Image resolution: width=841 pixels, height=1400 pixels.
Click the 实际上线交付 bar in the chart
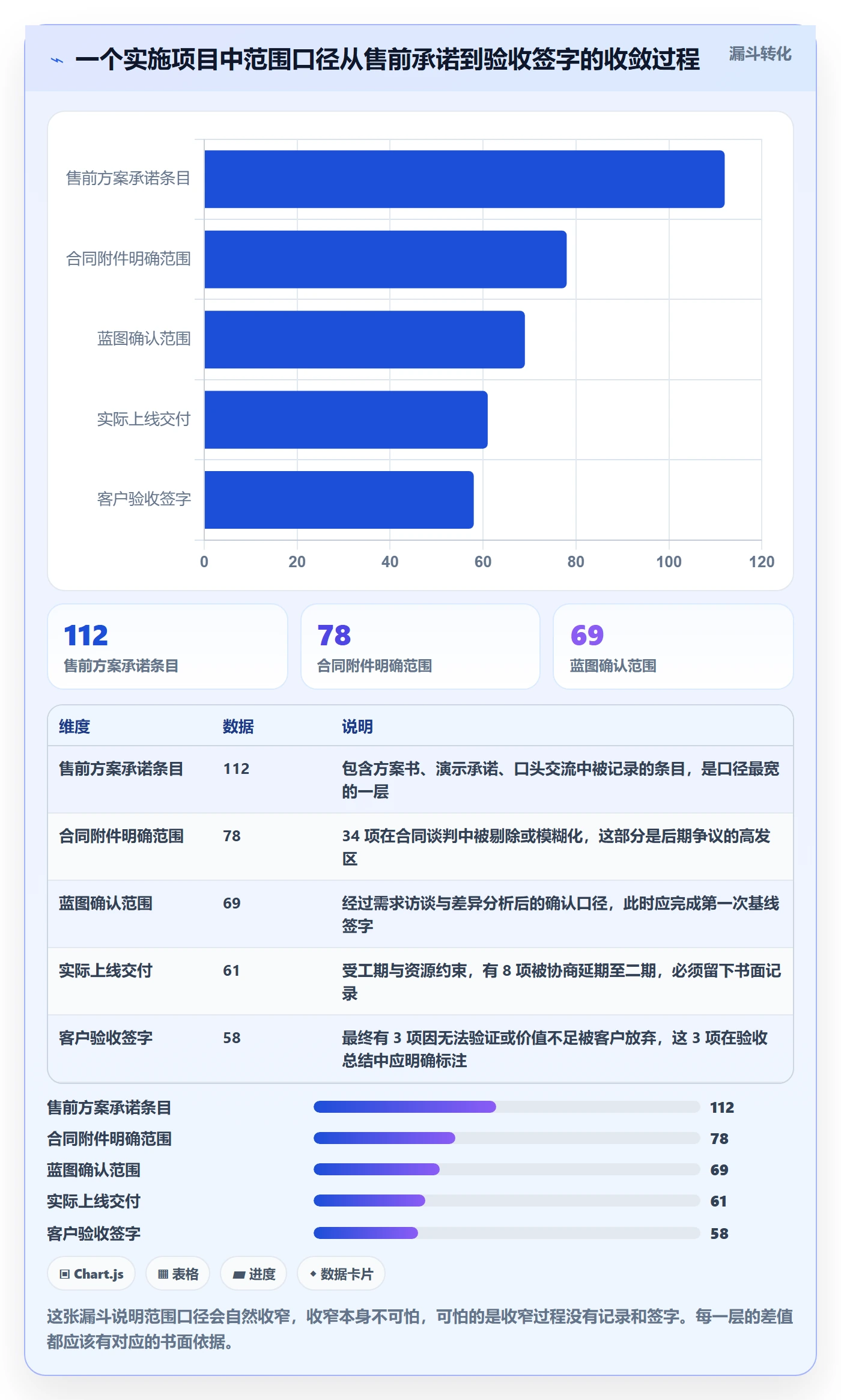point(346,420)
